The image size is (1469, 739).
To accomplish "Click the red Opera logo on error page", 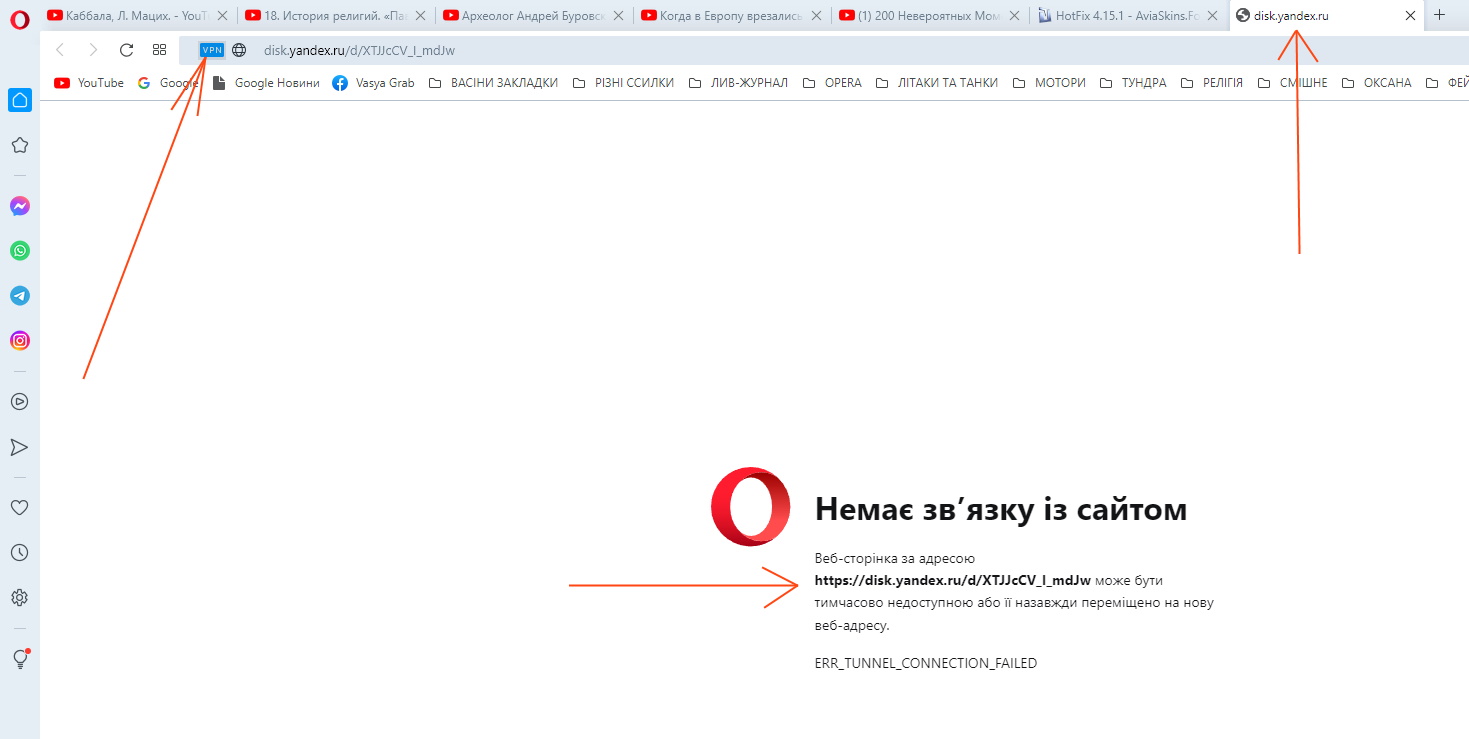I will click(x=751, y=507).
